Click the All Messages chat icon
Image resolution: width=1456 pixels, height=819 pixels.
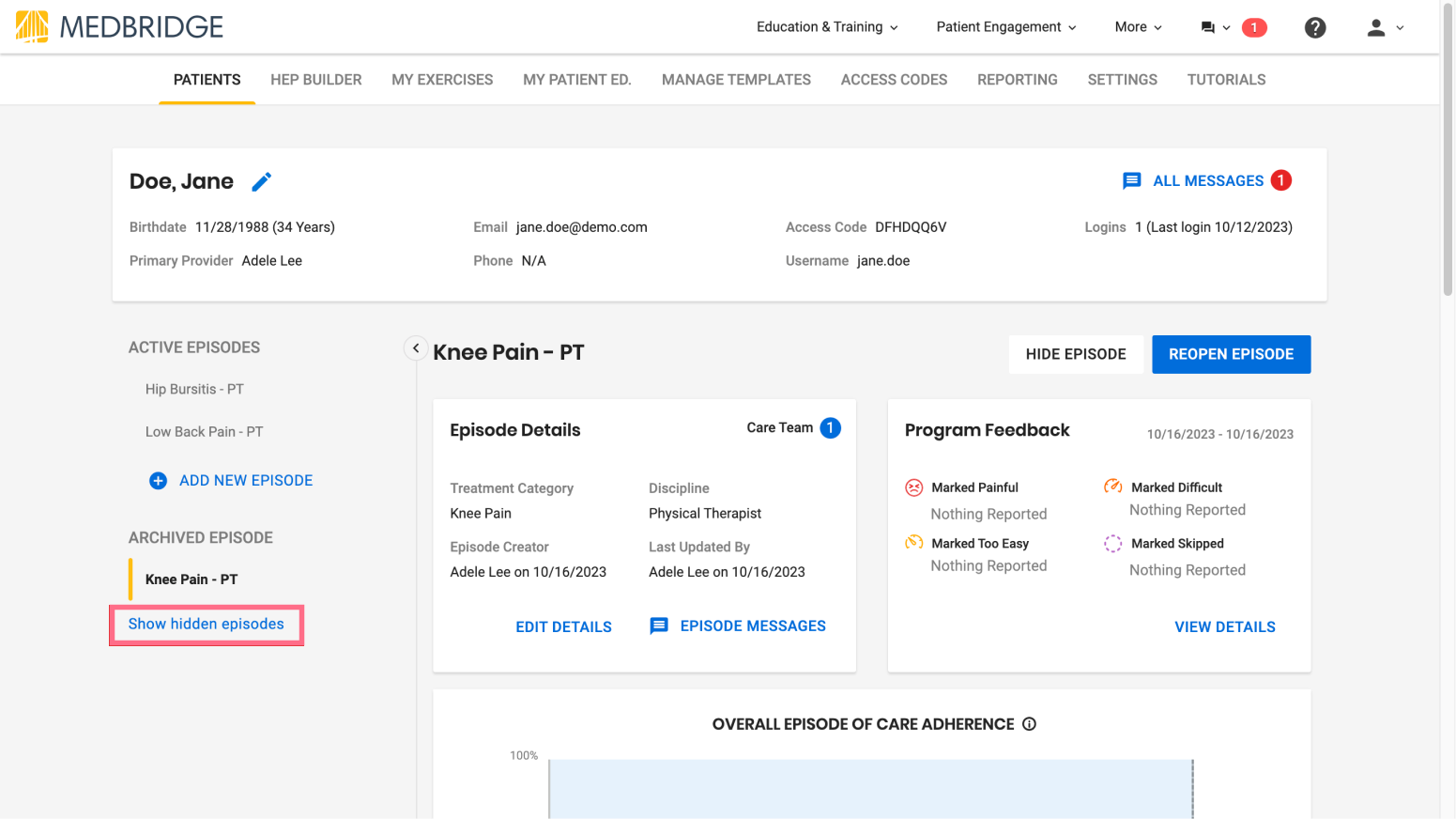[1132, 180]
